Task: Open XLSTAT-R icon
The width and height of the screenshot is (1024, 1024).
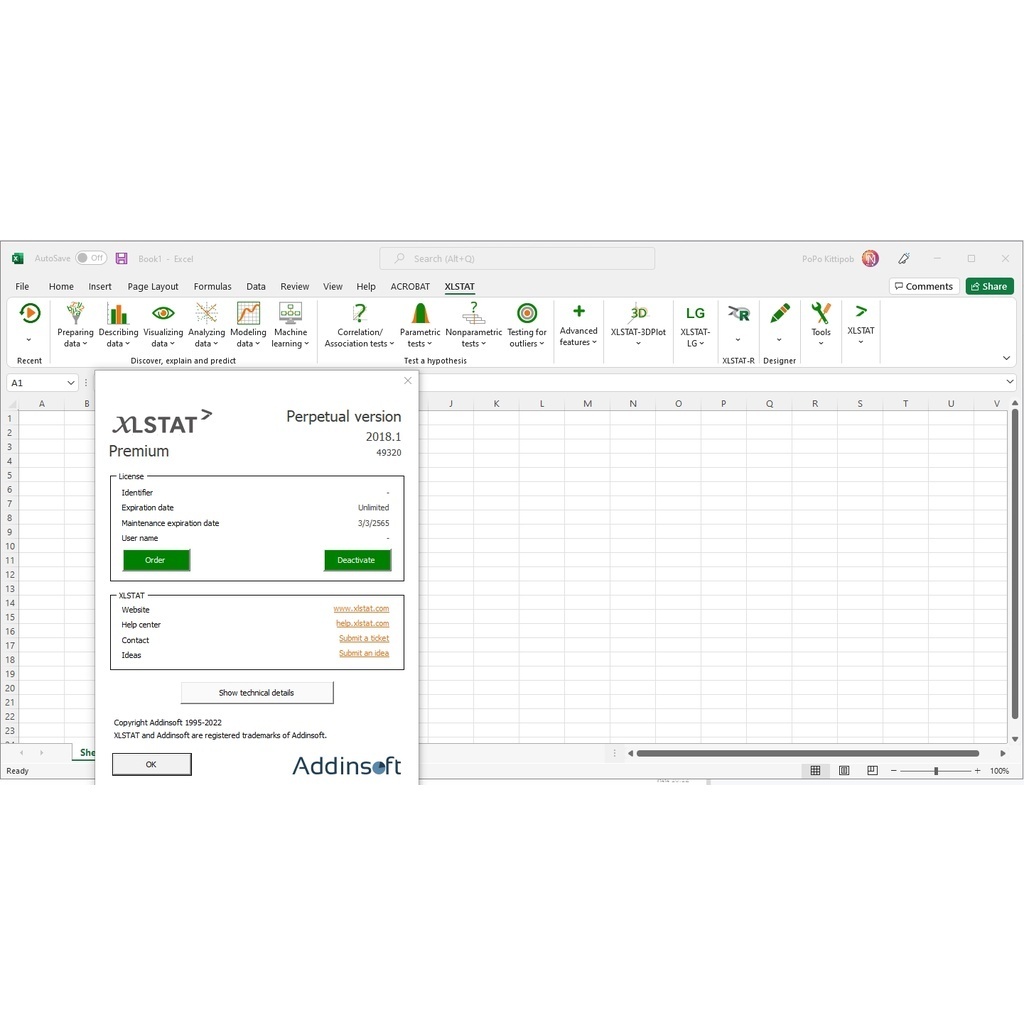Action: [x=738, y=313]
